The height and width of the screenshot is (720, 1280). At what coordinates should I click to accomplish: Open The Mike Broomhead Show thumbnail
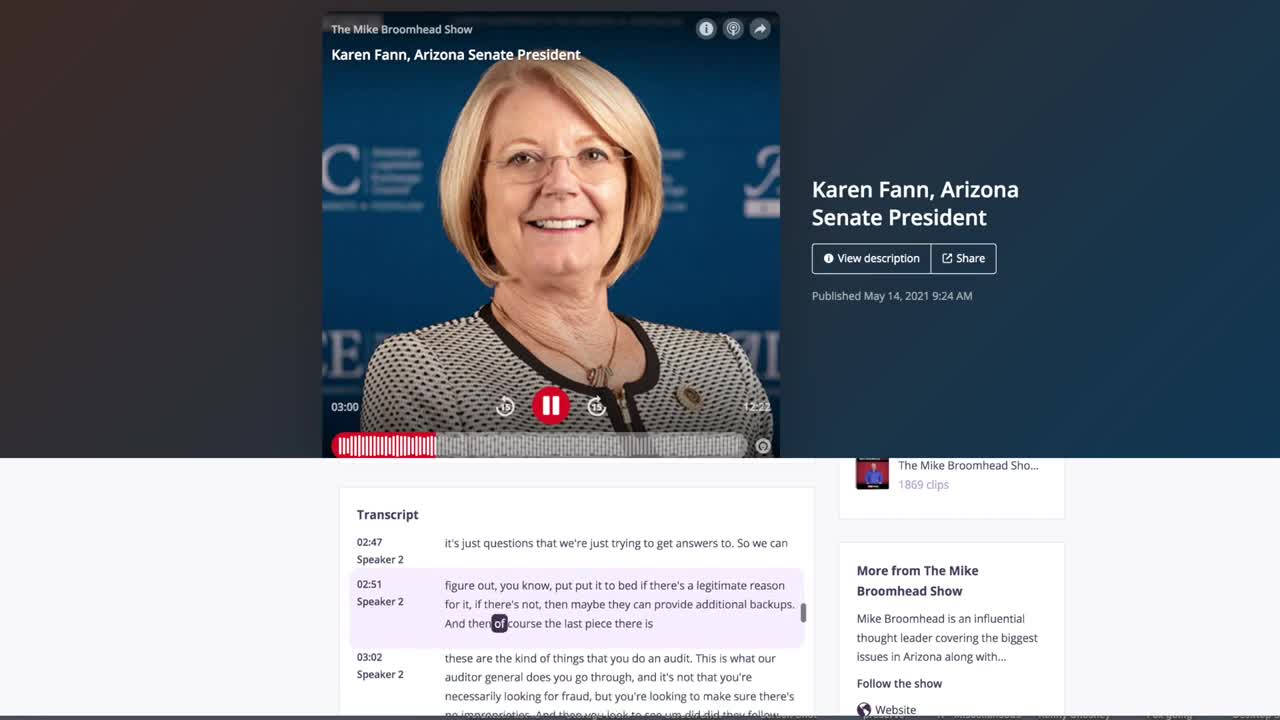(872, 473)
